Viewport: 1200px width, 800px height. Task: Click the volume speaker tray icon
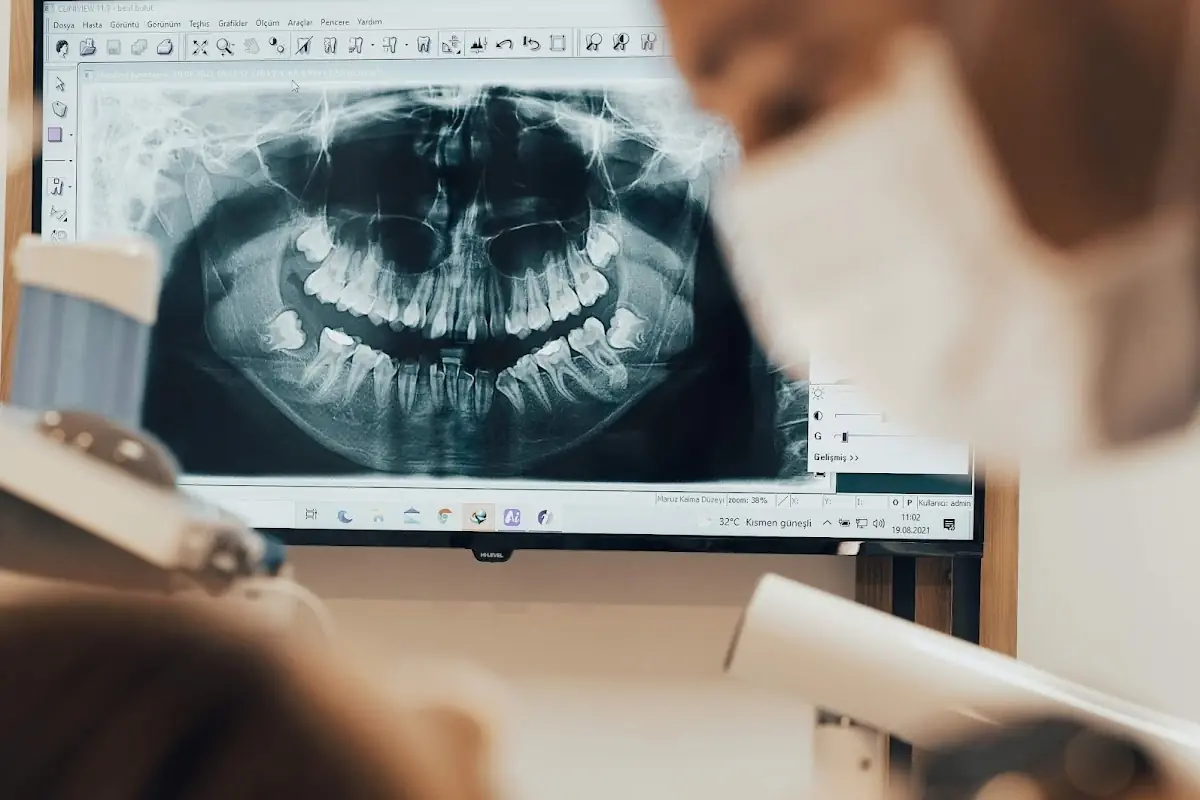879,523
